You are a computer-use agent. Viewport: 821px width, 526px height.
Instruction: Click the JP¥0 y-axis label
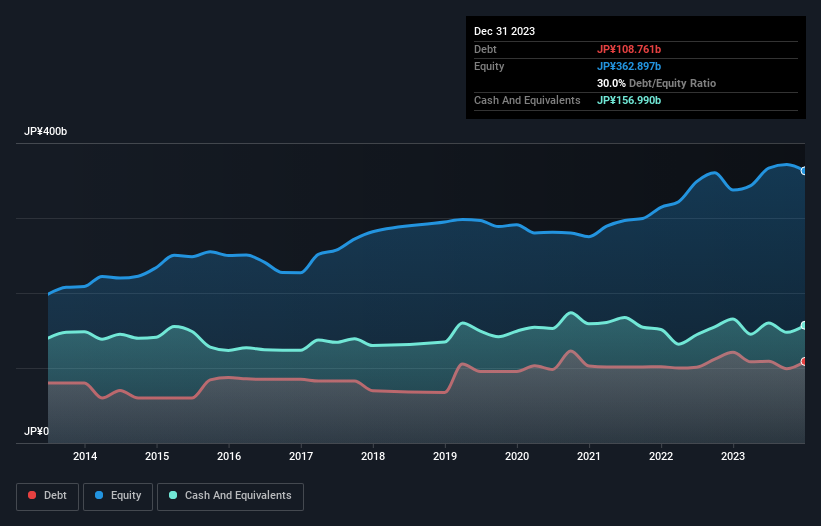pos(36,431)
